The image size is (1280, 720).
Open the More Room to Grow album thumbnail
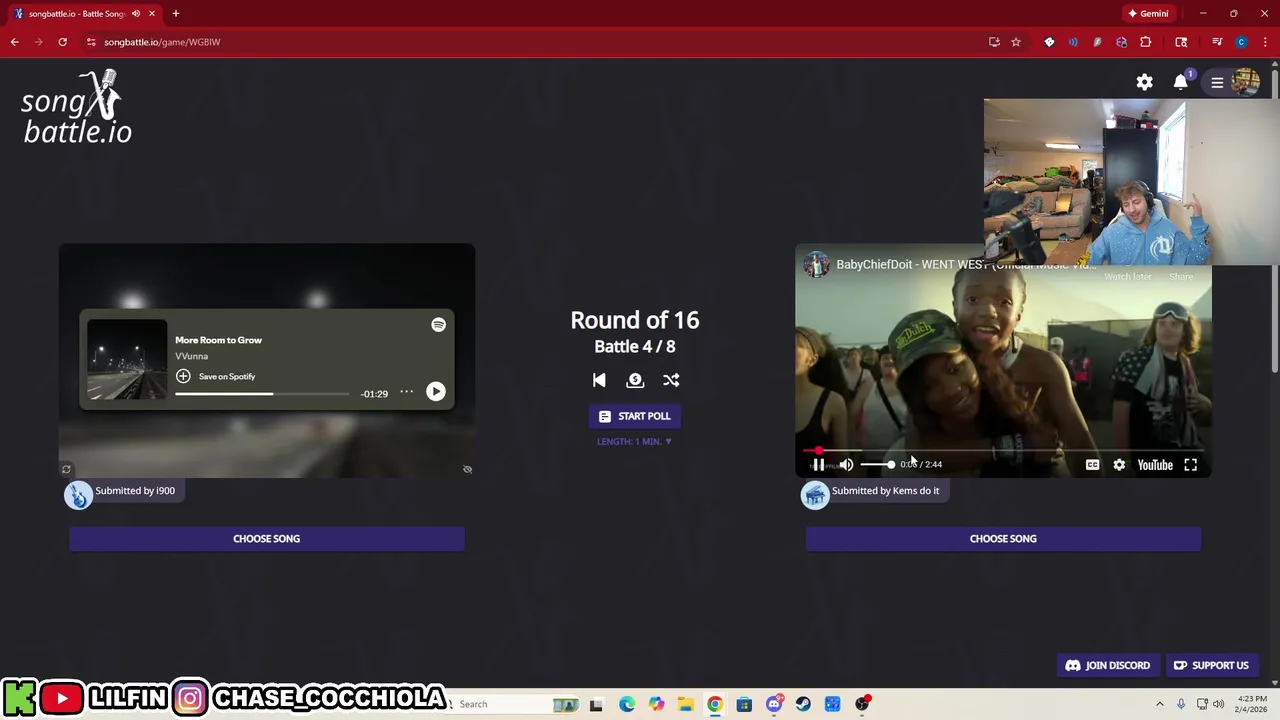tap(127, 359)
